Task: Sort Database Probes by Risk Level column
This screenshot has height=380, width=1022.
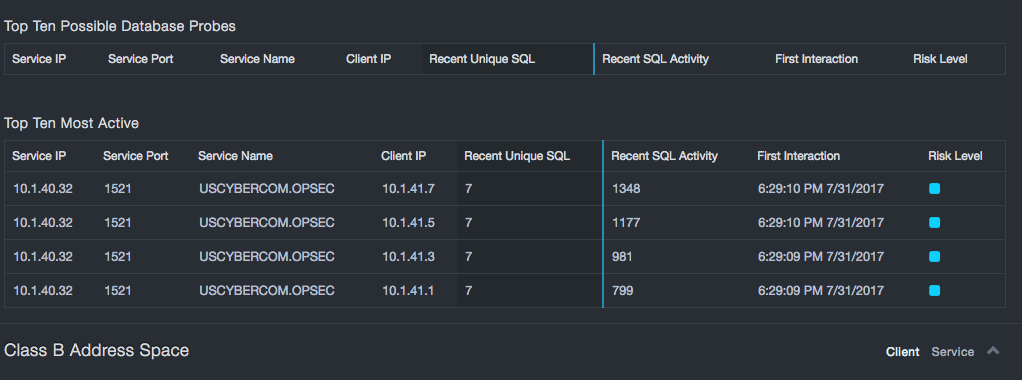Action: [x=940, y=59]
